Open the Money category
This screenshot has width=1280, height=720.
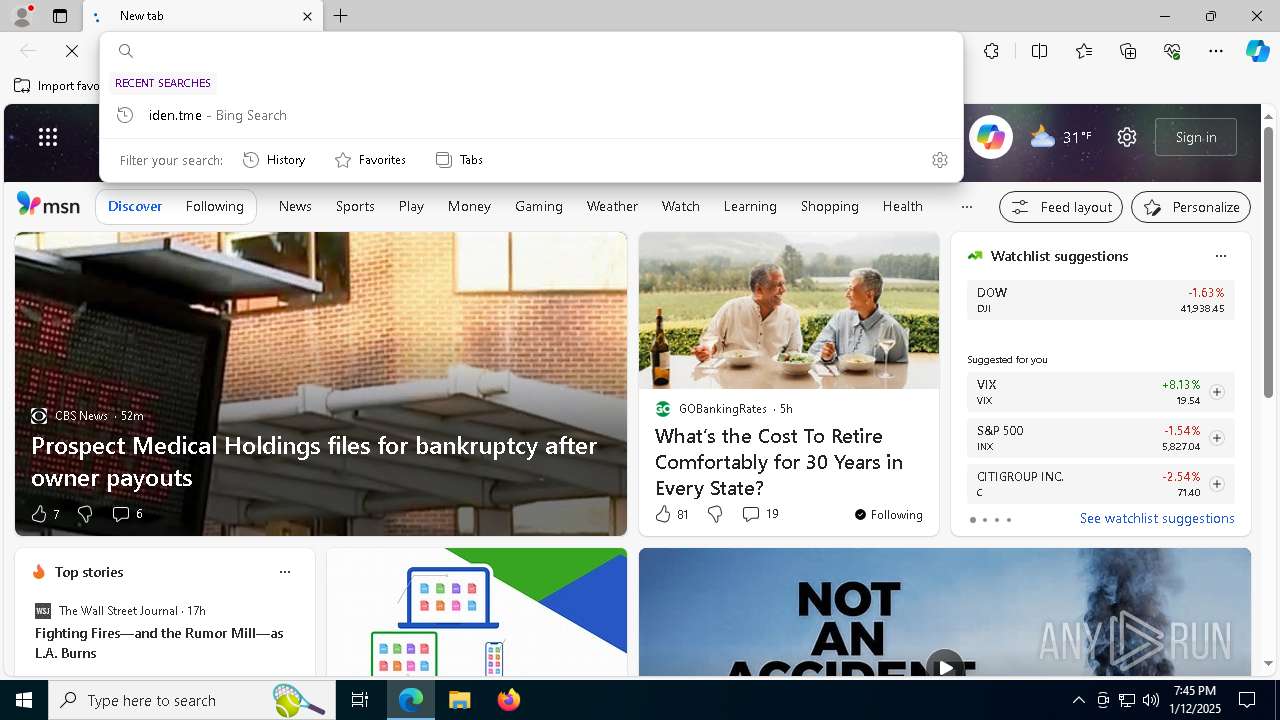click(469, 206)
